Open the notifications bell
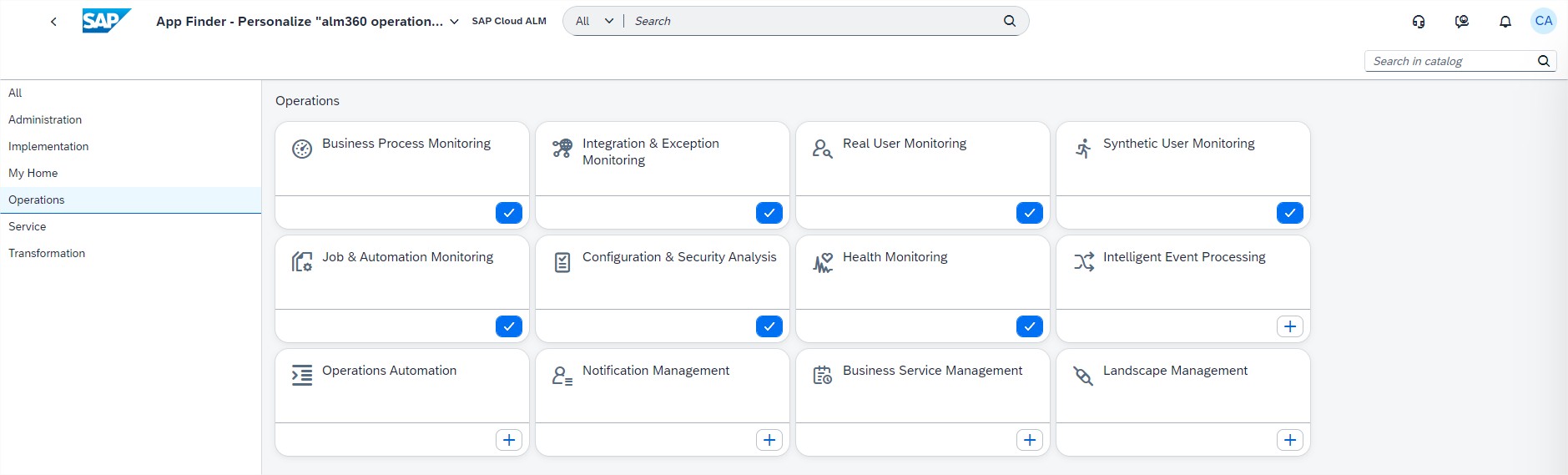Image resolution: width=1568 pixels, height=475 pixels. pyautogui.click(x=1505, y=22)
